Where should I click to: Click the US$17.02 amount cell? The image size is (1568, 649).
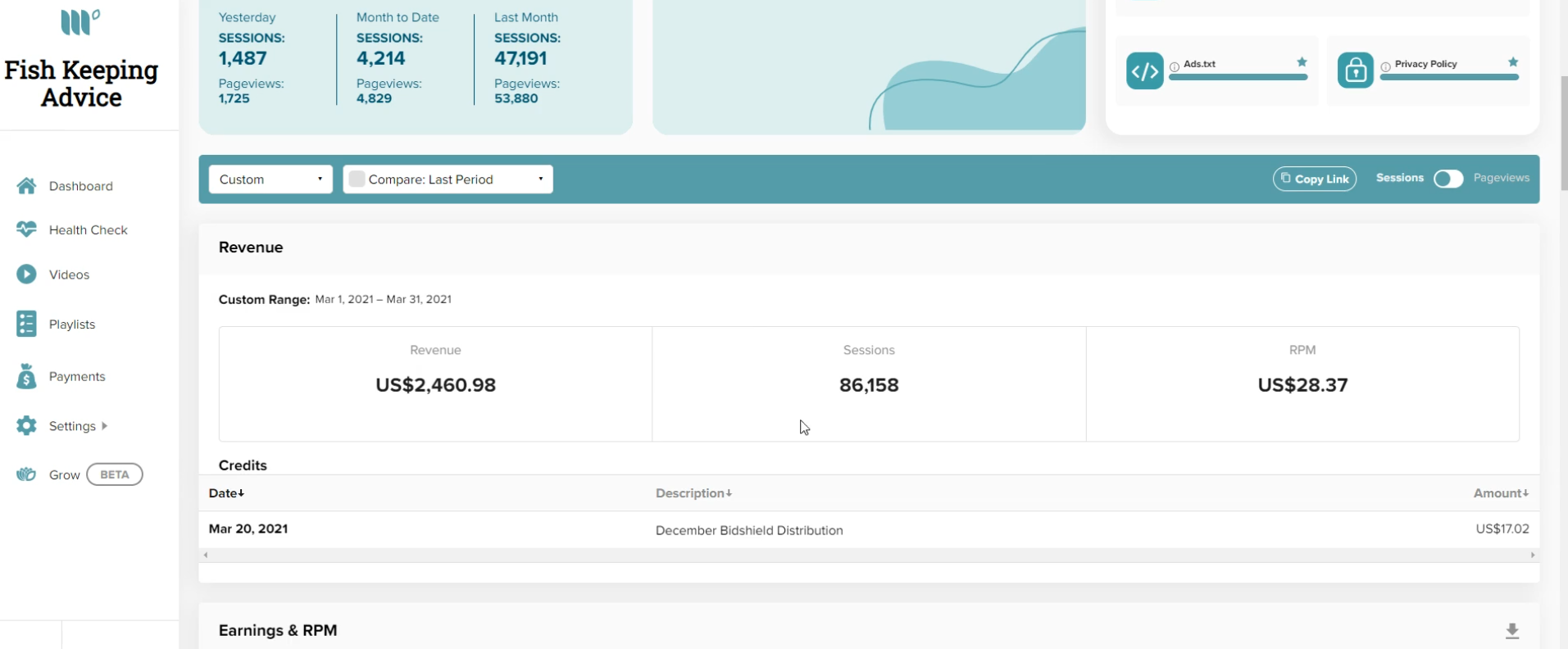click(1502, 529)
